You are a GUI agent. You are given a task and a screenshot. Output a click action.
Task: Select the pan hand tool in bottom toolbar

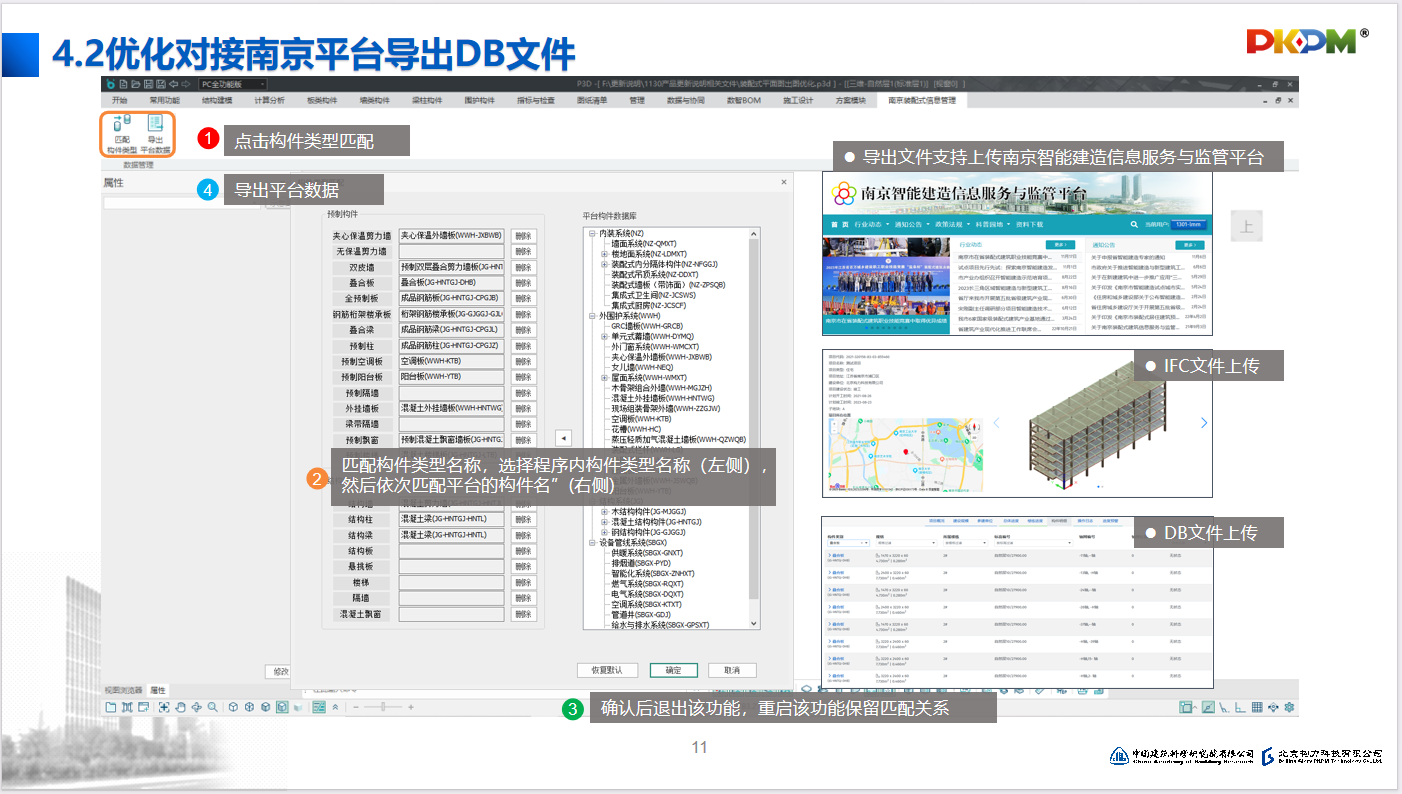click(x=180, y=707)
